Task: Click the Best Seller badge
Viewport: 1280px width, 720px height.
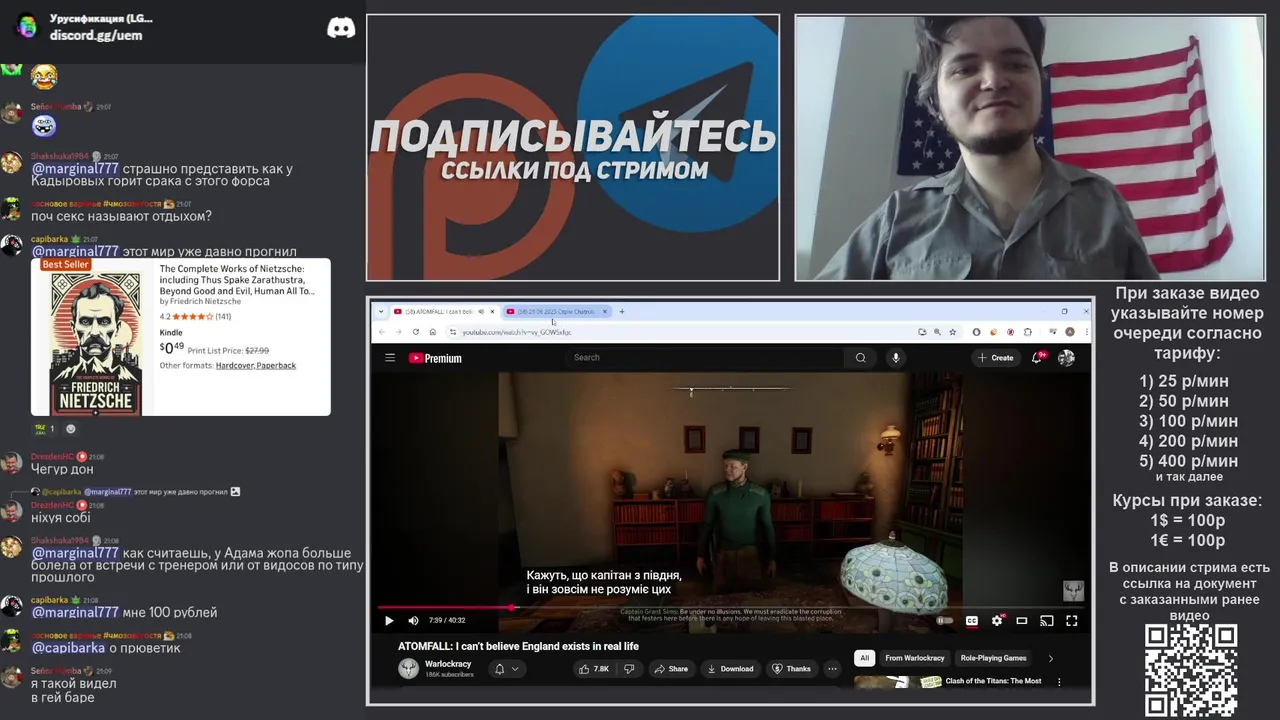Action: [65, 264]
